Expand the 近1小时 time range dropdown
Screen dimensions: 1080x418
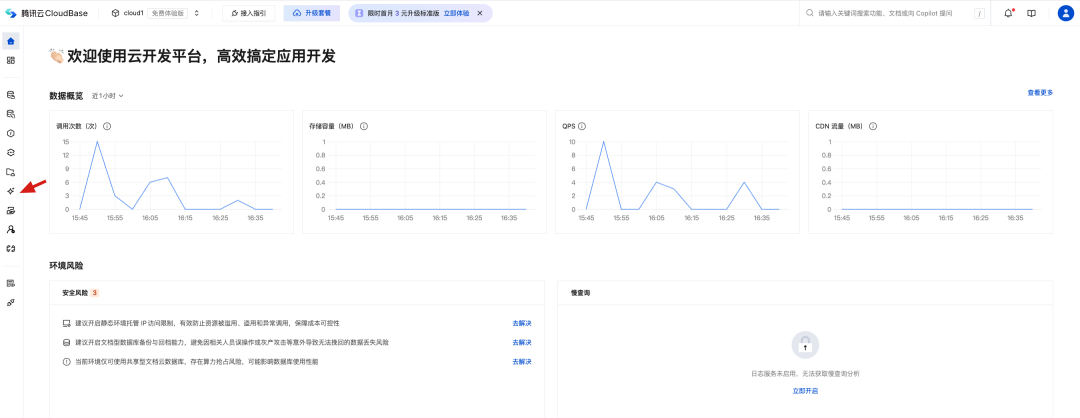point(107,96)
